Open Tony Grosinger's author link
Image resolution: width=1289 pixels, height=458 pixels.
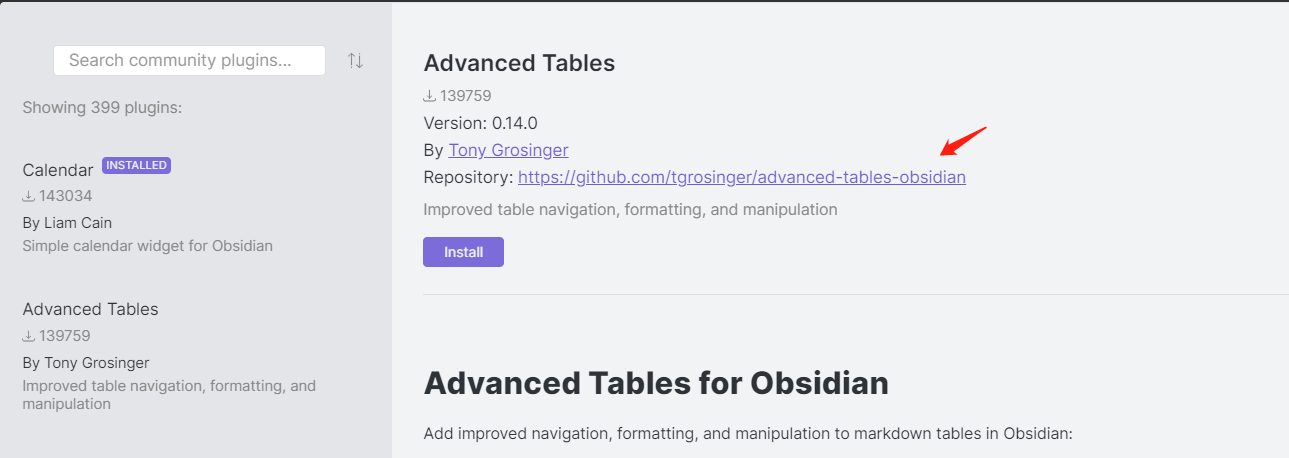point(508,150)
